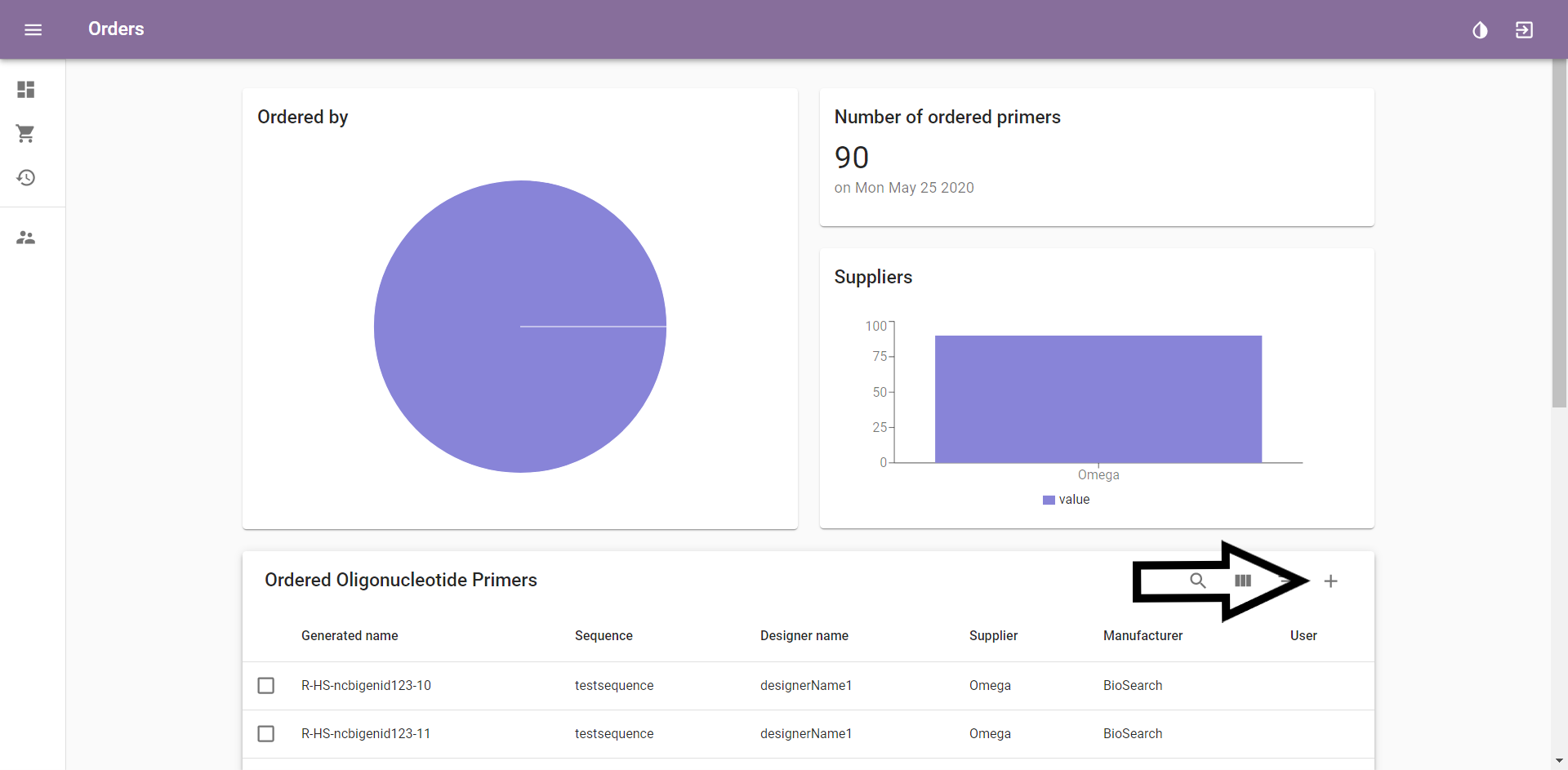
Task: Click the value legend swatch in Suppliers chart
Action: (1049, 500)
